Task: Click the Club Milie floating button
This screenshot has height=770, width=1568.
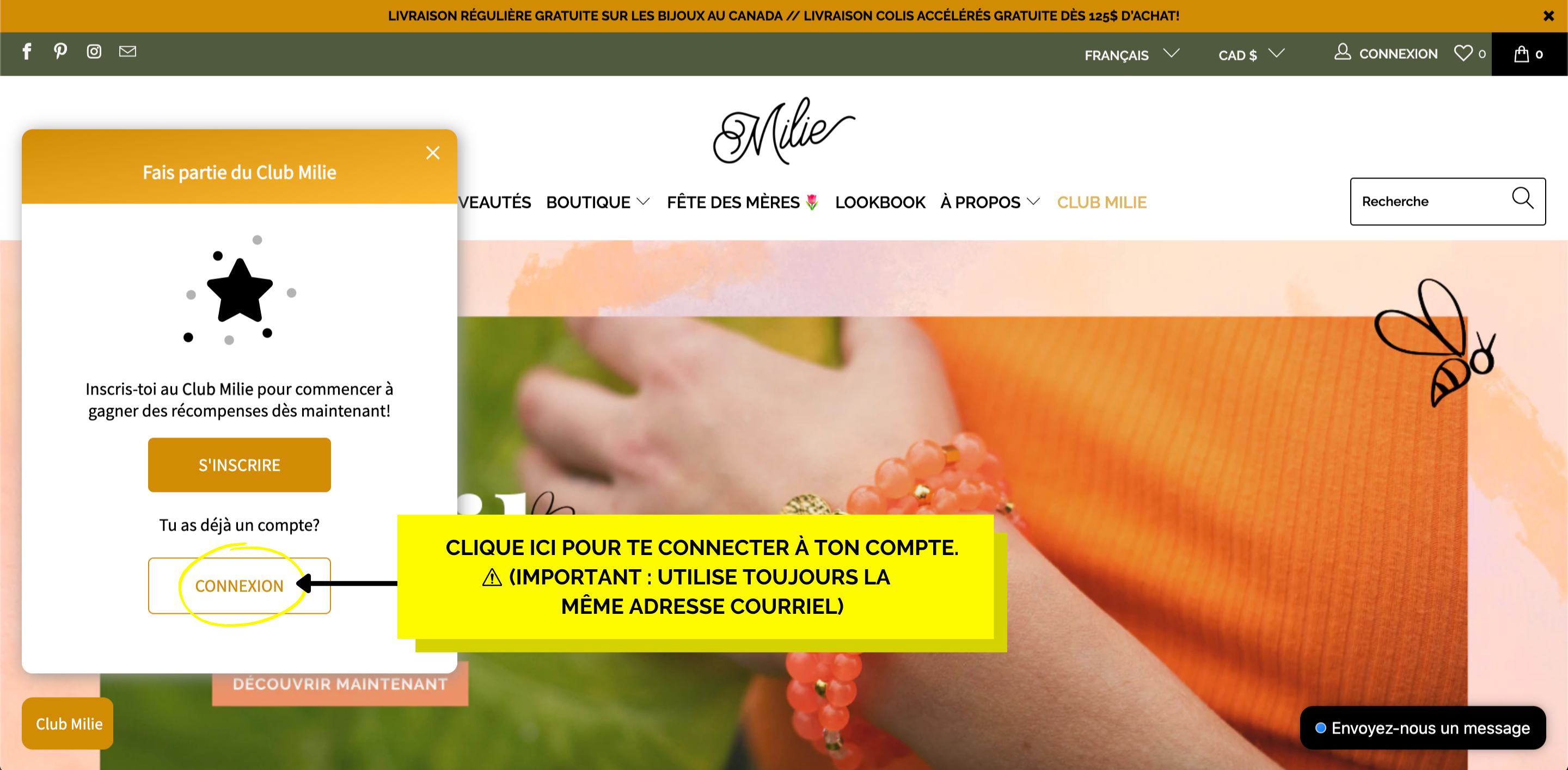Action: (x=71, y=724)
